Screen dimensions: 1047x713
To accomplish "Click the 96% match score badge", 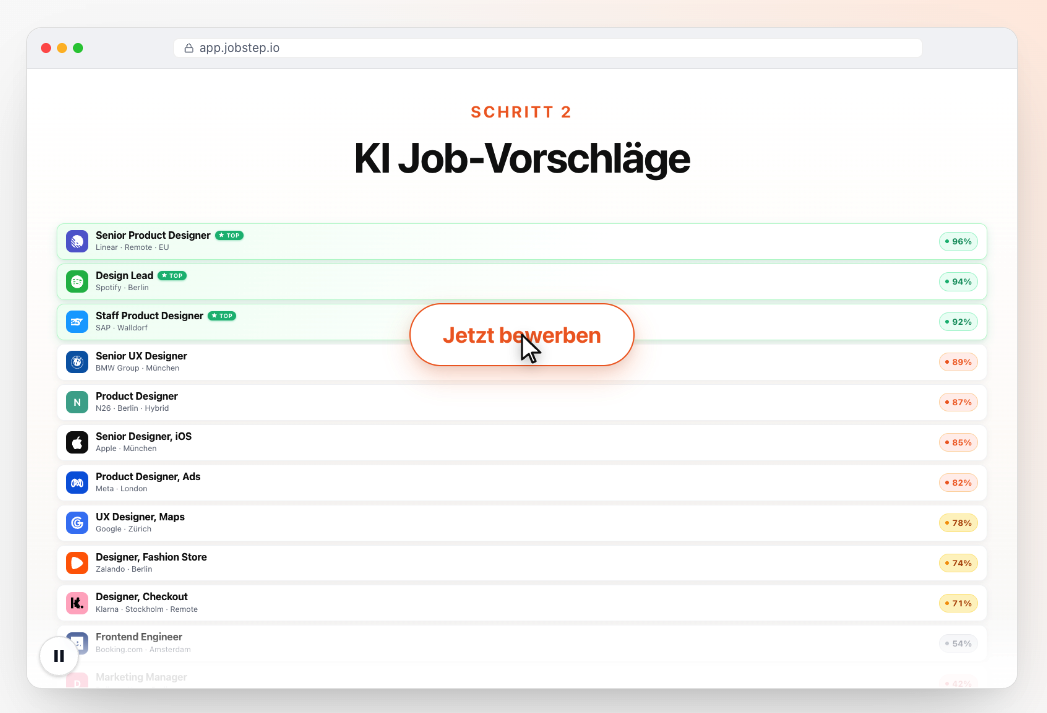I will pos(958,241).
